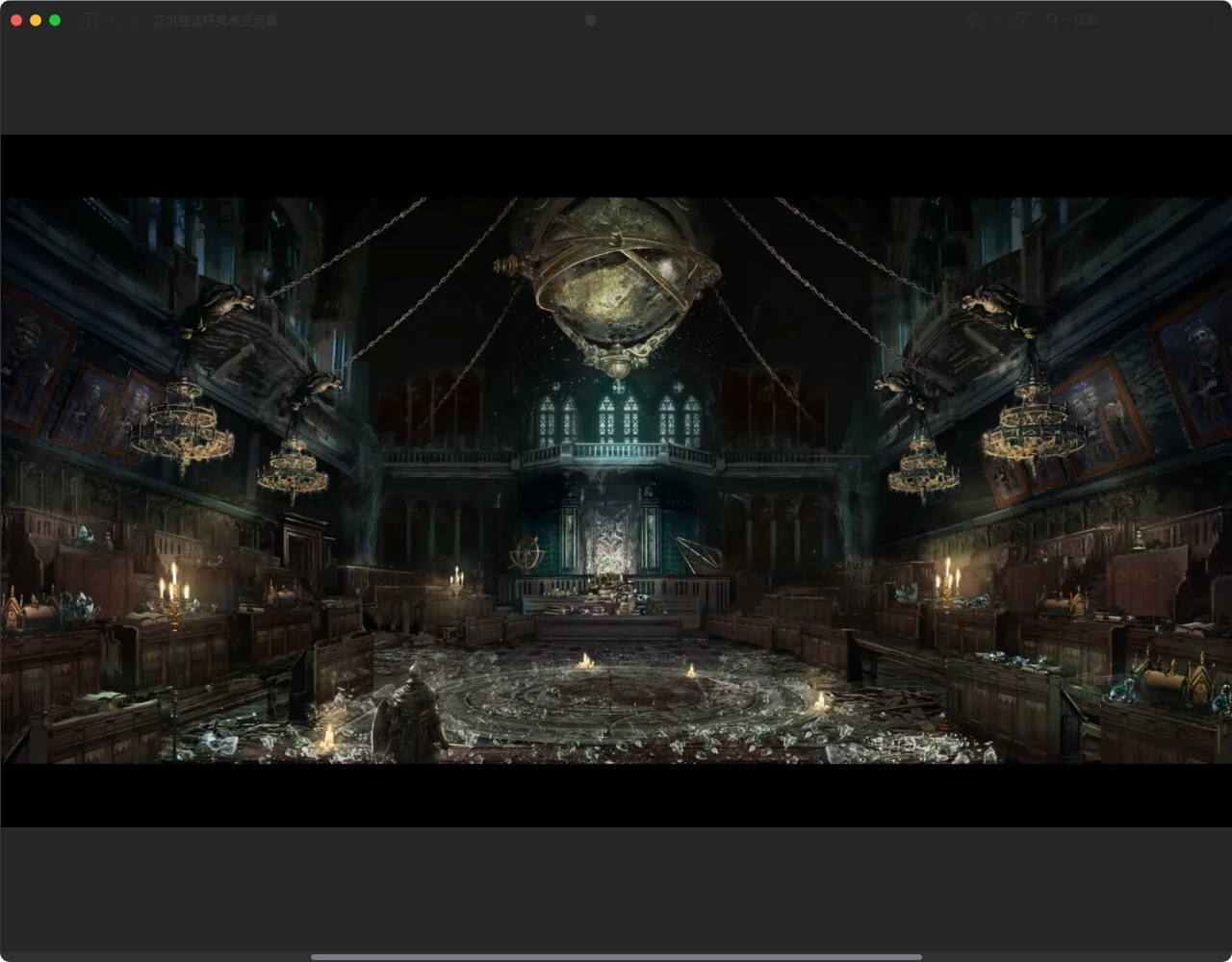Close the window with the red button
1232x962 pixels.
tap(16, 20)
